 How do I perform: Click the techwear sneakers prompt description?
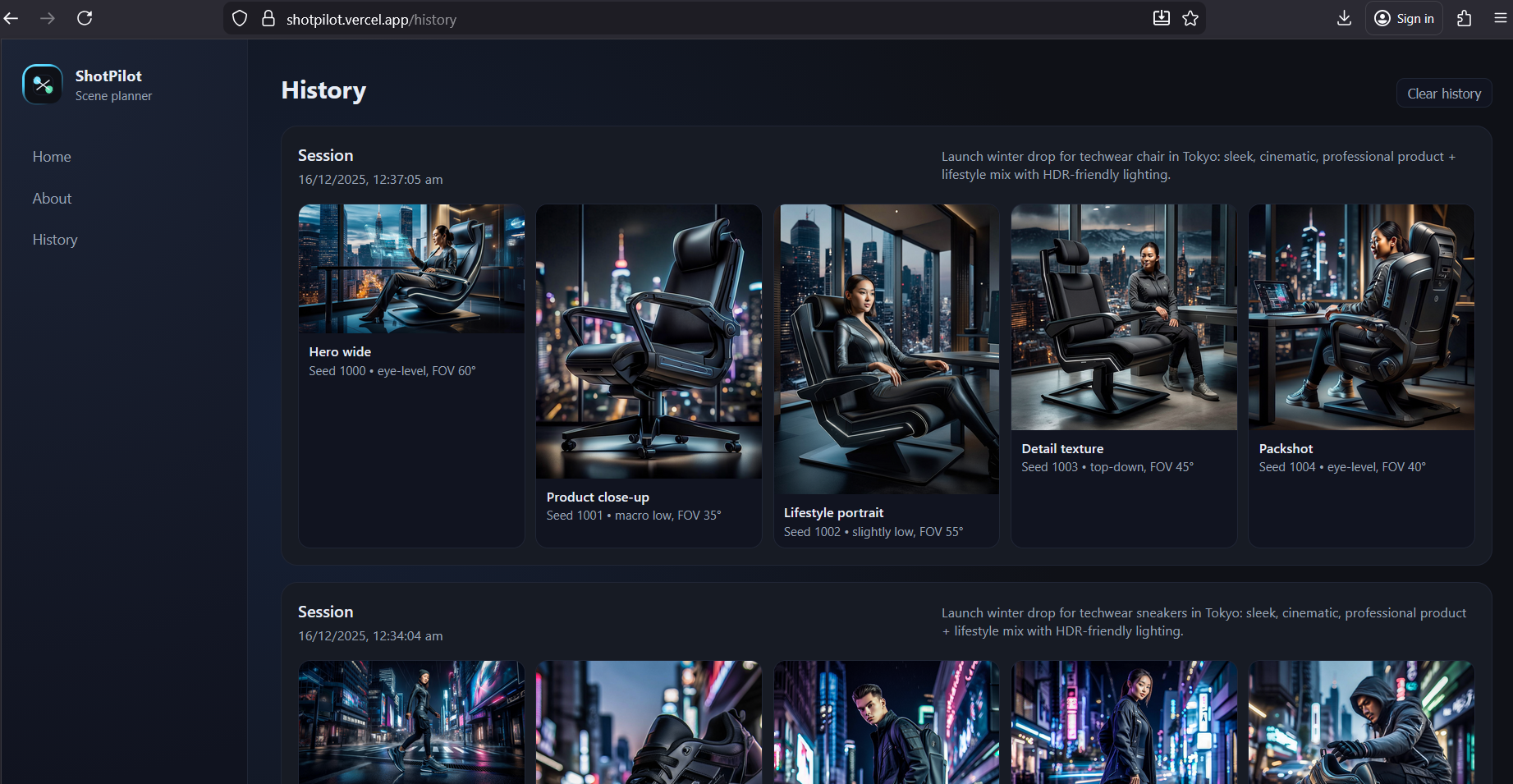[1204, 622]
